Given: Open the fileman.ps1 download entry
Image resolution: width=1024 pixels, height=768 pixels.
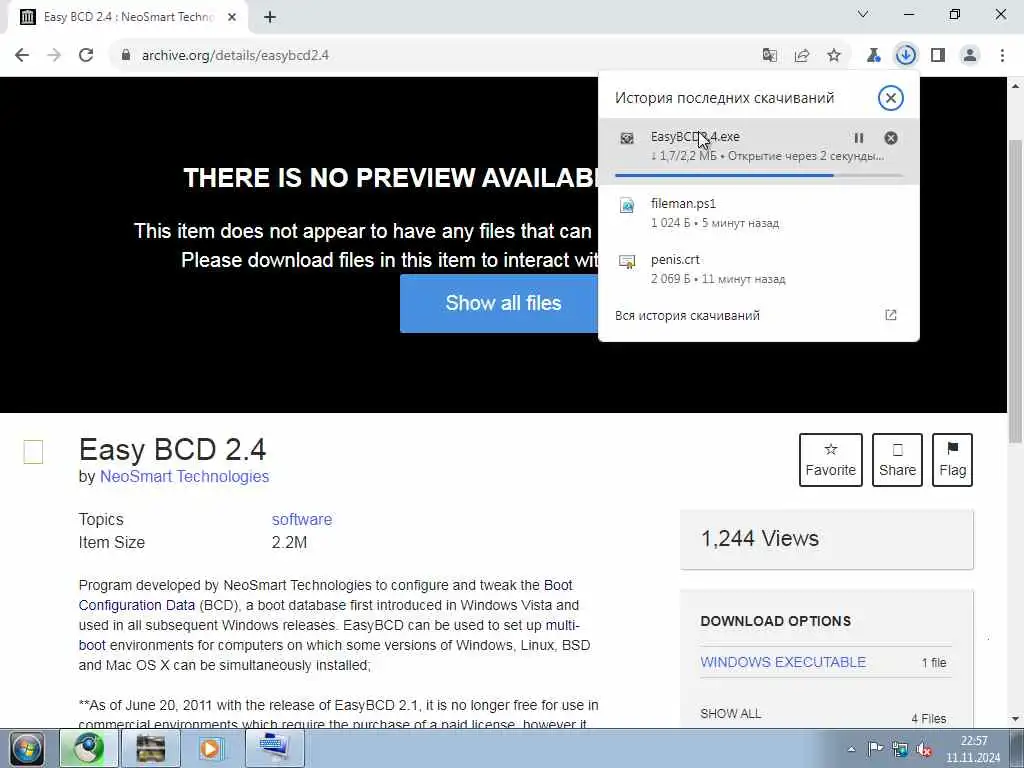Looking at the screenshot, I should (759, 213).
